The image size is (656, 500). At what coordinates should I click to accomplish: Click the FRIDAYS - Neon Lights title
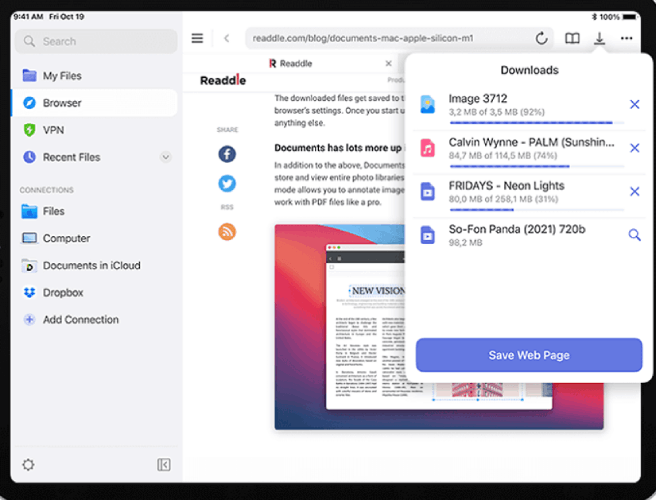pos(506,186)
